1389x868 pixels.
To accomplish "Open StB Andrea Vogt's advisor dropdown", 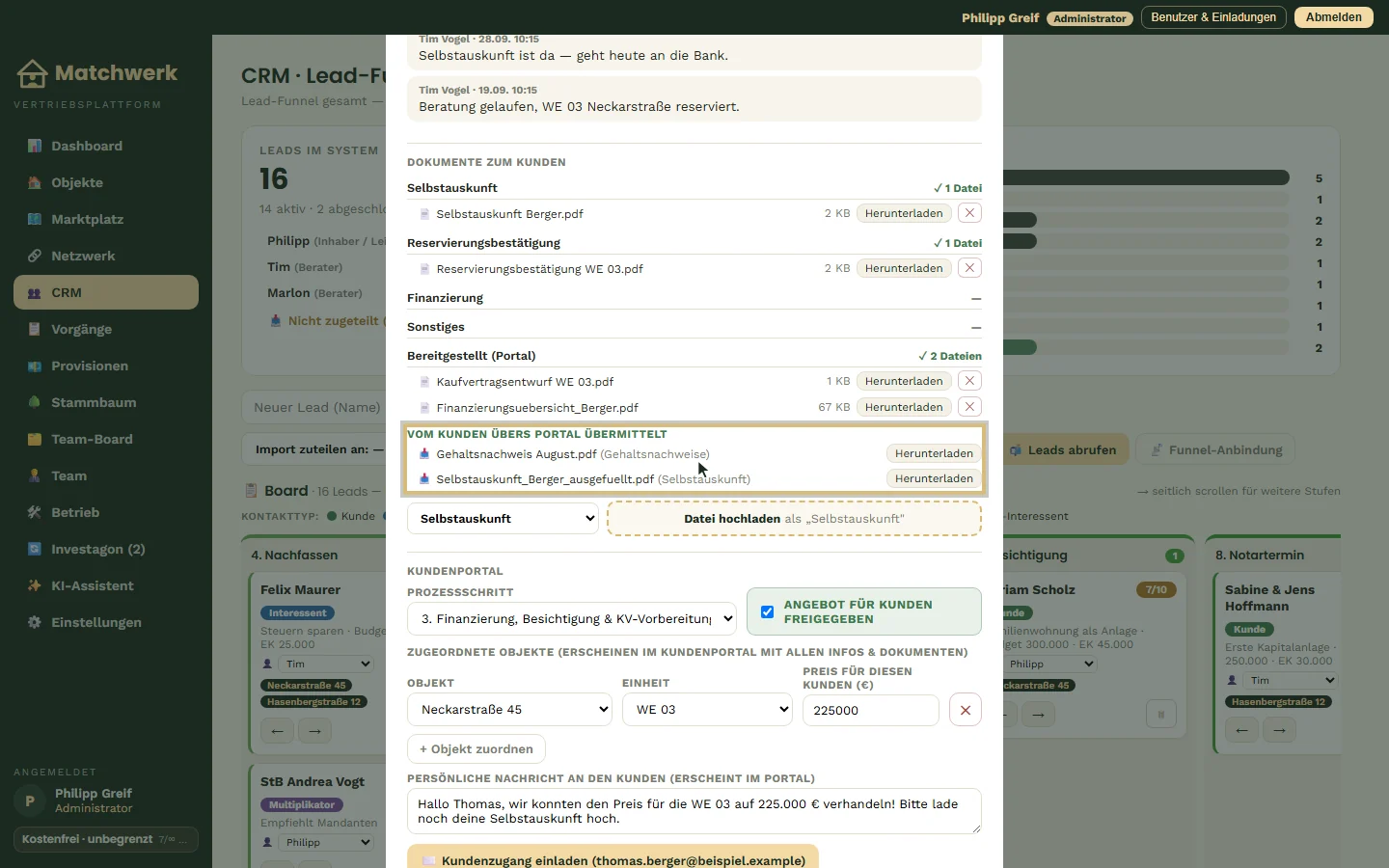I will point(326,842).
